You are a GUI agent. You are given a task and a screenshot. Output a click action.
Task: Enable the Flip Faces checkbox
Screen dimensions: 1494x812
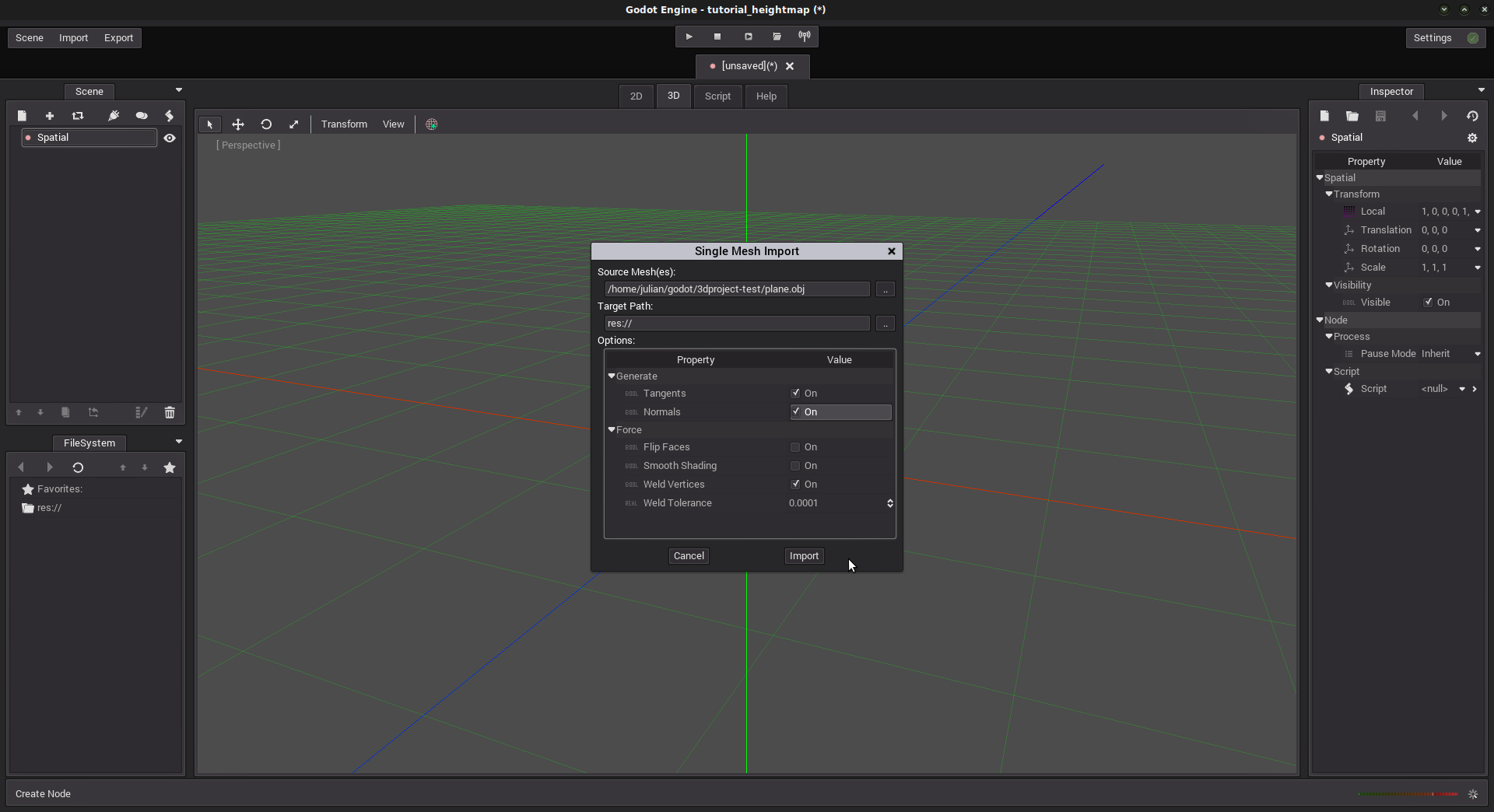pos(795,447)
